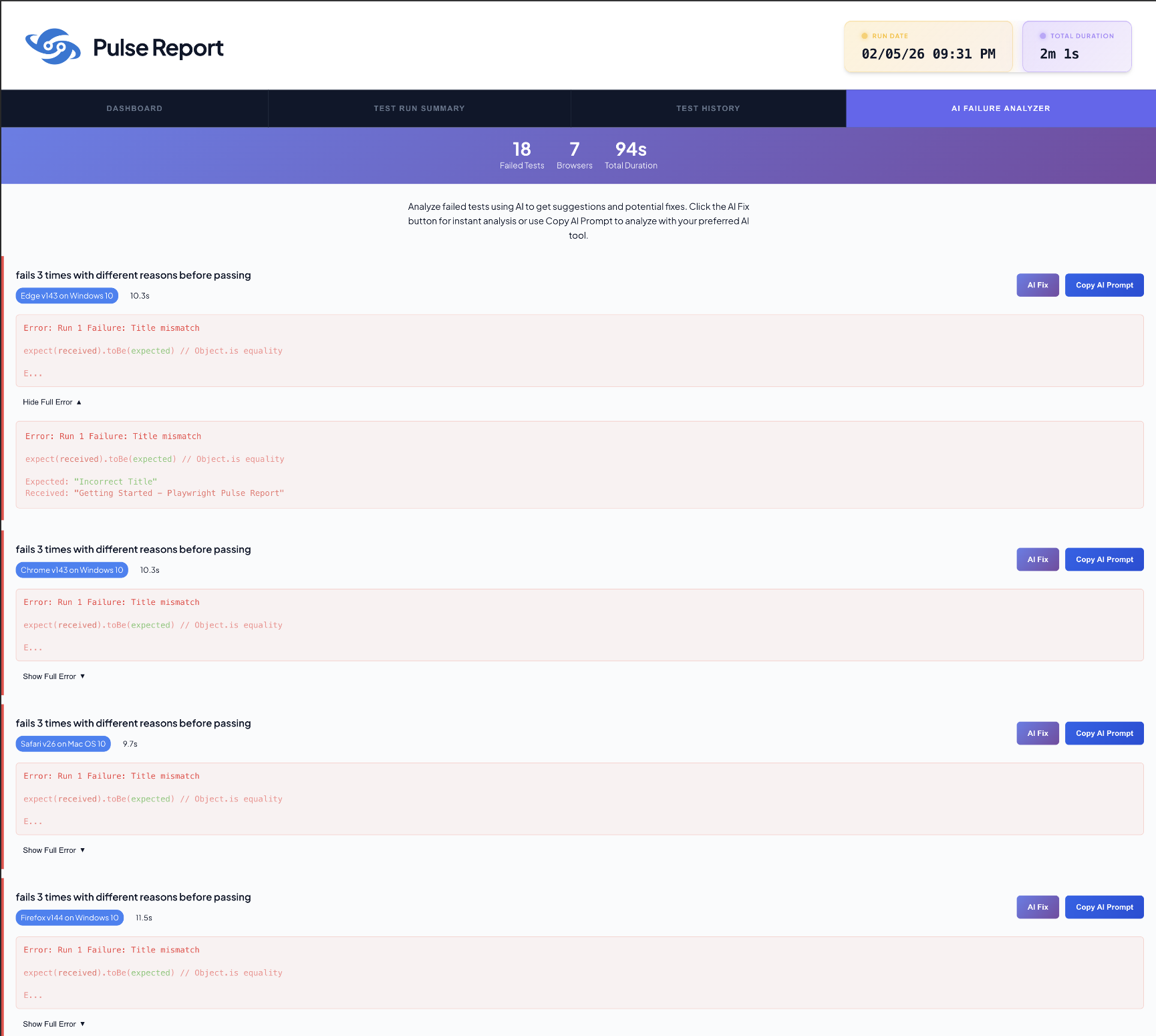Switch to Test Run Summary tab

[x=419, y=108]
